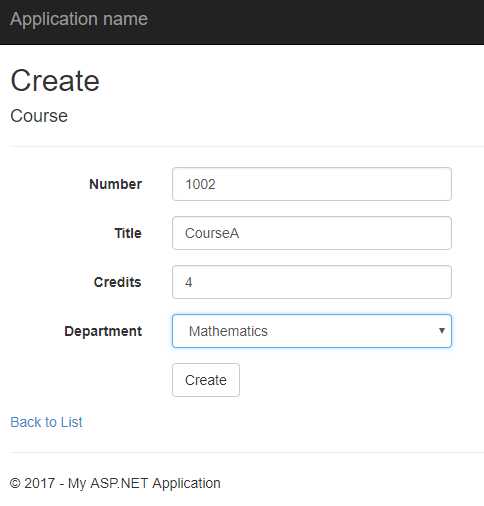This screenshot has width=484, height=506.
Task: Click the Course subheading text
Action: [39, 116]
